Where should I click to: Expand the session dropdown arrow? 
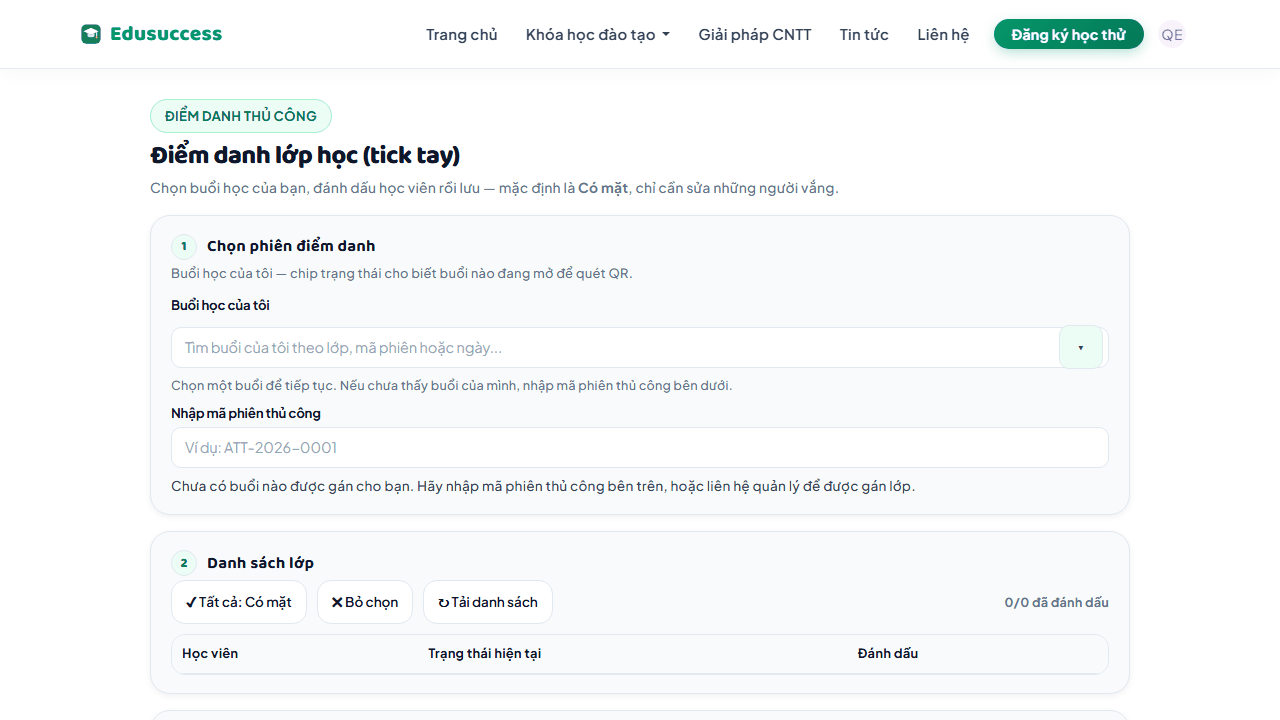point(1081,347)
